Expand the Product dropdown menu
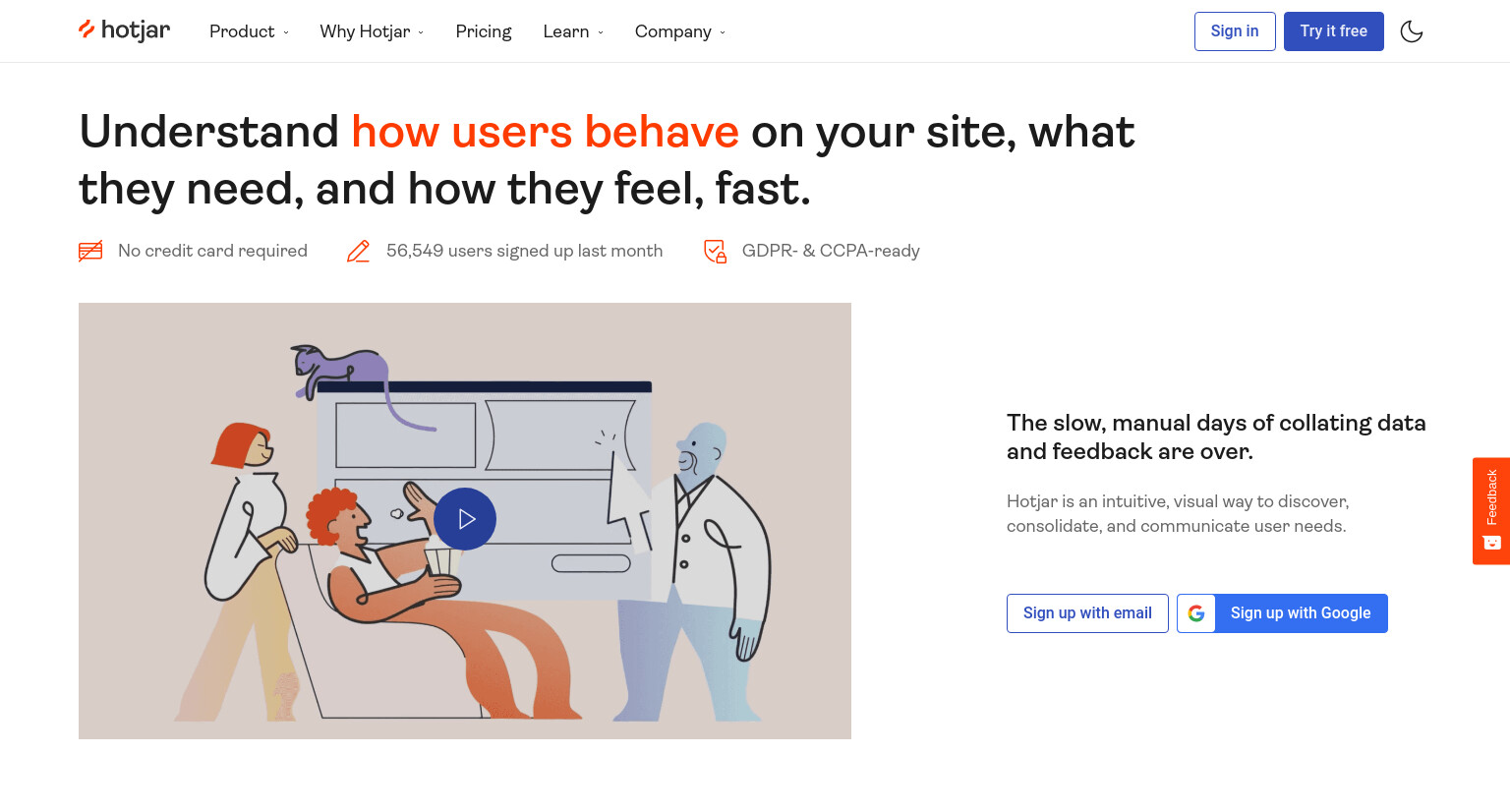1510x812 pixels. (x=250, y=31)
